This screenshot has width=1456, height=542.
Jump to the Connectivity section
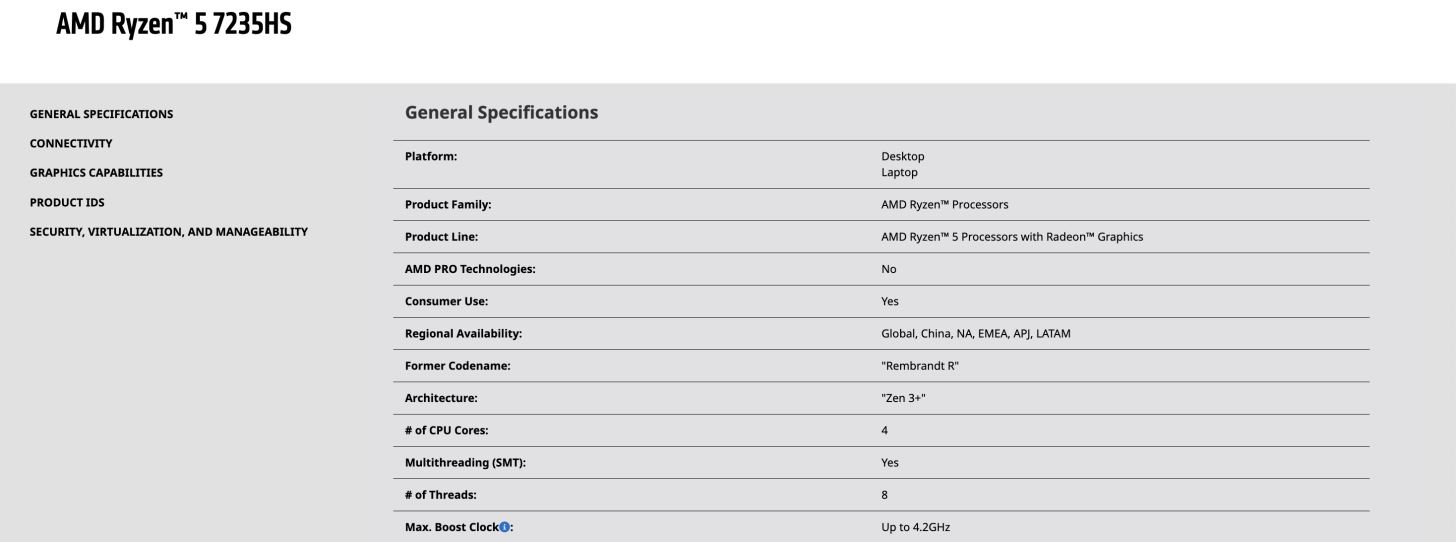71,143
